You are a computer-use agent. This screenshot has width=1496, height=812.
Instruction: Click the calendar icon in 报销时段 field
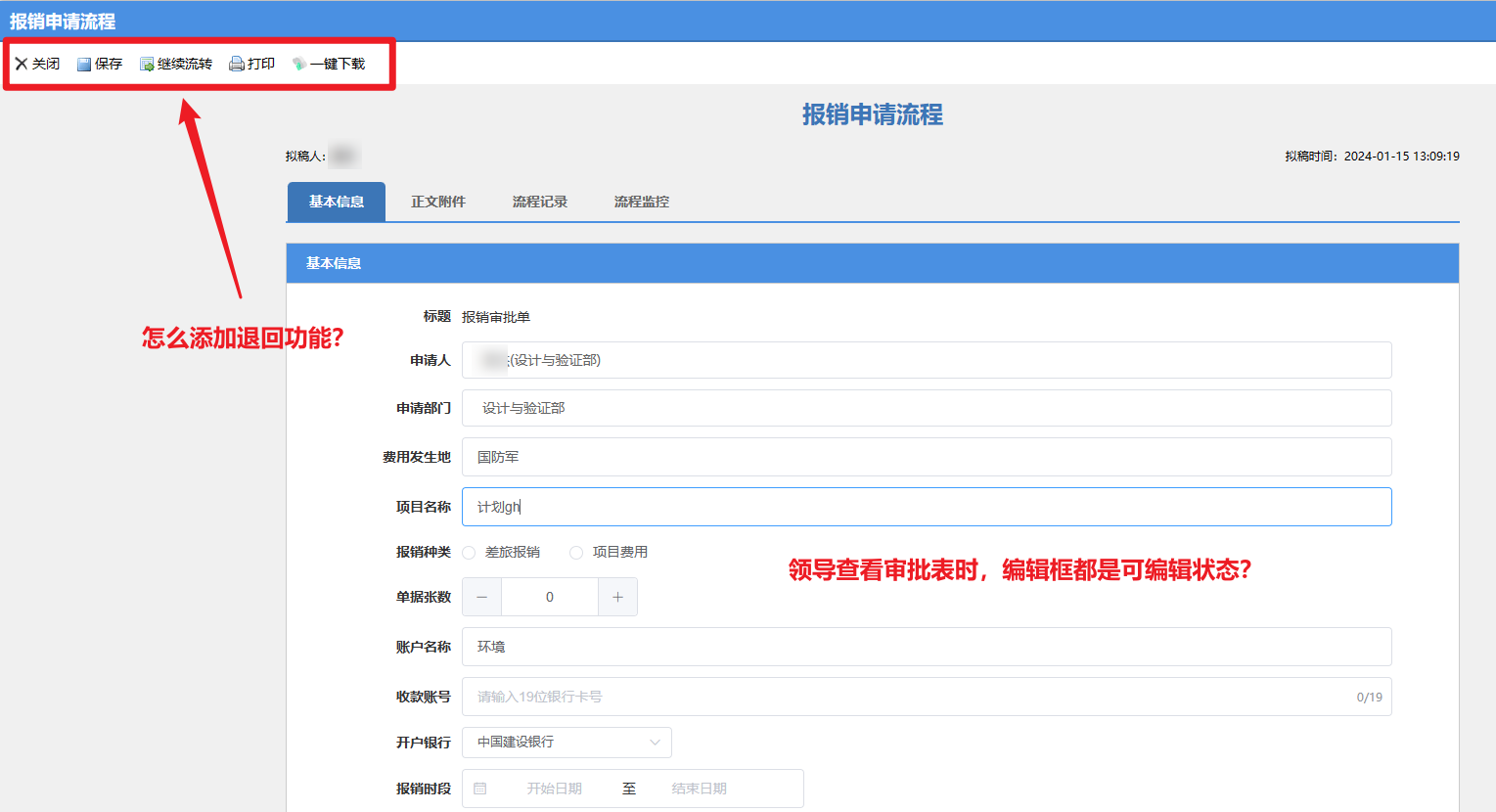(480, 789)
